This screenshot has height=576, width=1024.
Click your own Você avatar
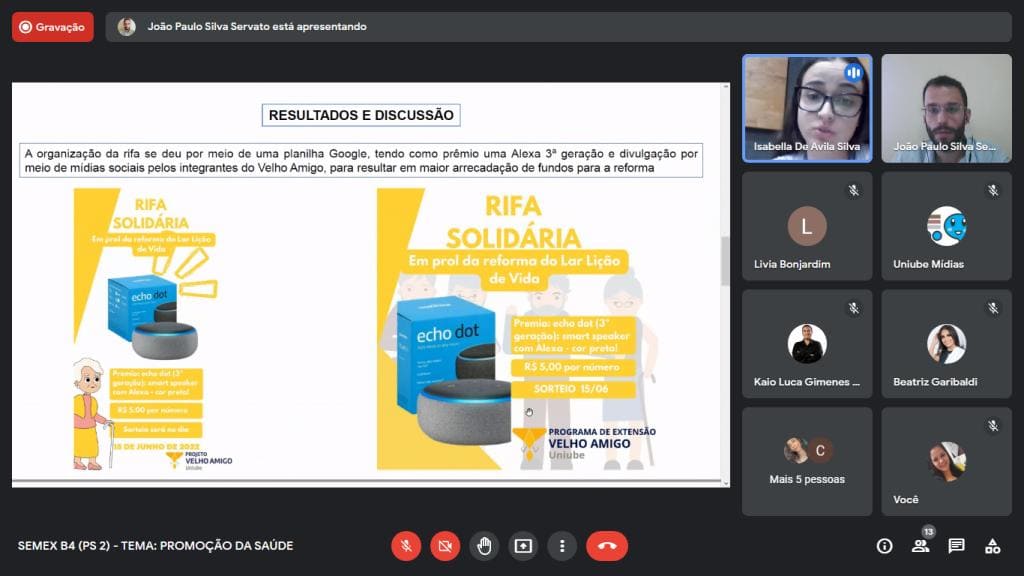coord(946,461)
